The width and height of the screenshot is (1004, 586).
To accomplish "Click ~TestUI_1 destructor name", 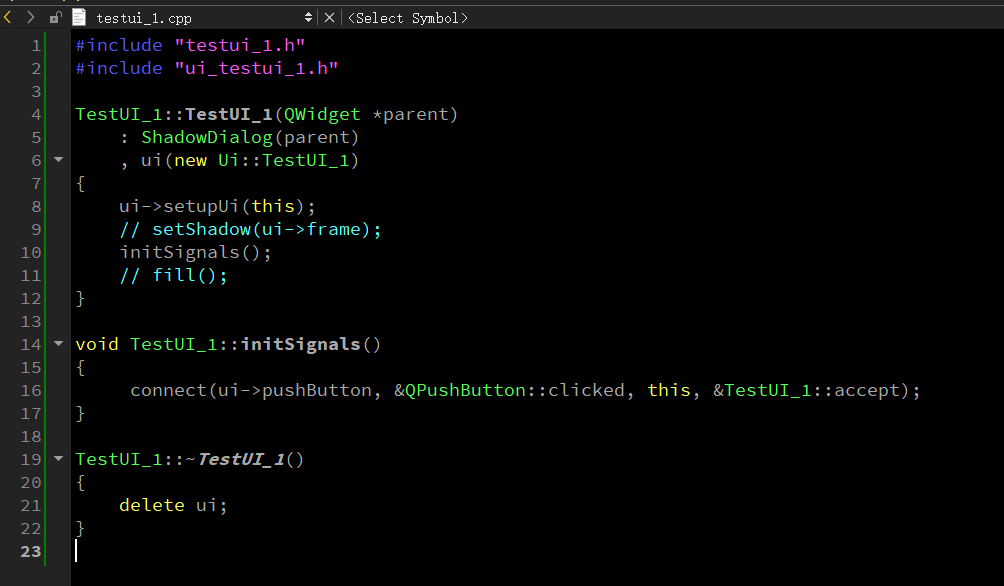I will [x=235, y=459].
